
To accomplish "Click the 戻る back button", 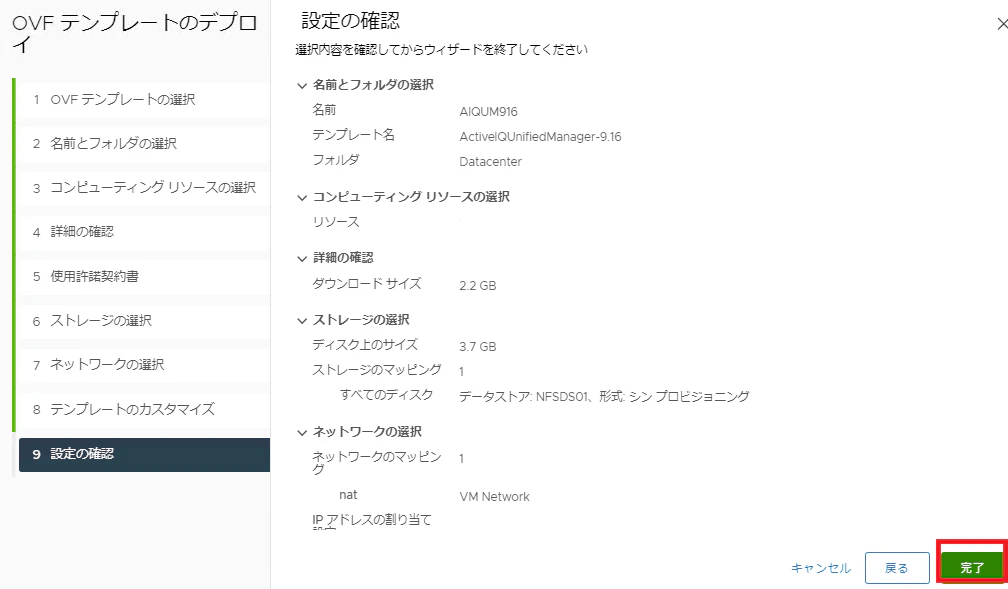I will click(897, 568).
